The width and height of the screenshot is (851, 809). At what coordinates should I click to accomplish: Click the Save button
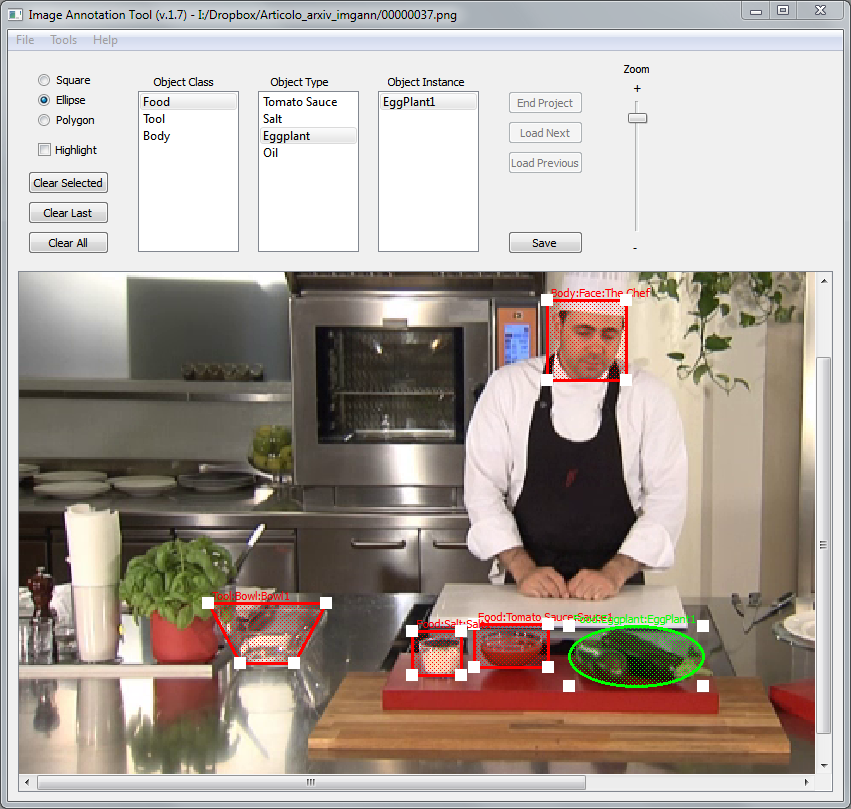point(545,243)
